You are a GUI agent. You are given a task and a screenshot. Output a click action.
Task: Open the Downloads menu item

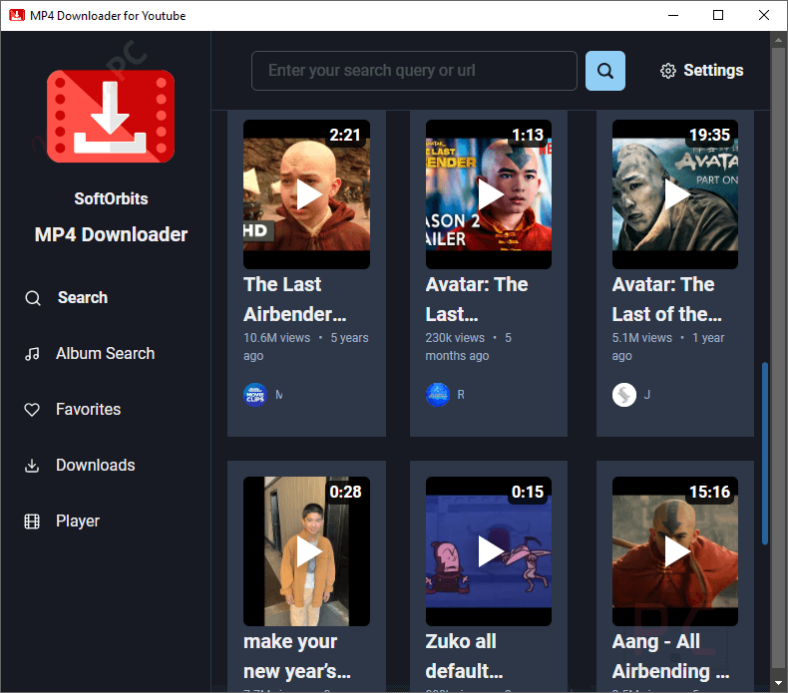point(95,465)
